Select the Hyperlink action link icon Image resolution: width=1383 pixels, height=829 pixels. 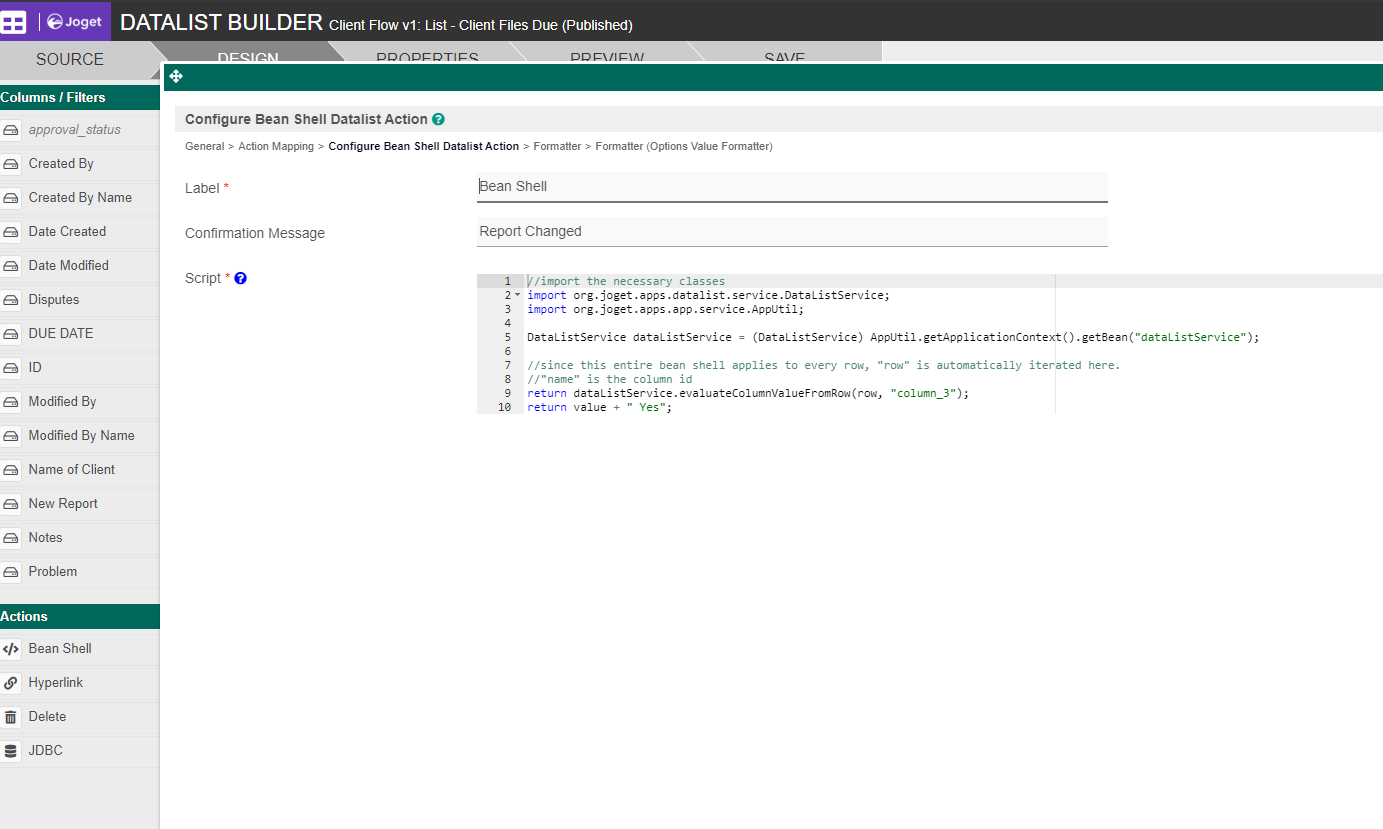11,683
